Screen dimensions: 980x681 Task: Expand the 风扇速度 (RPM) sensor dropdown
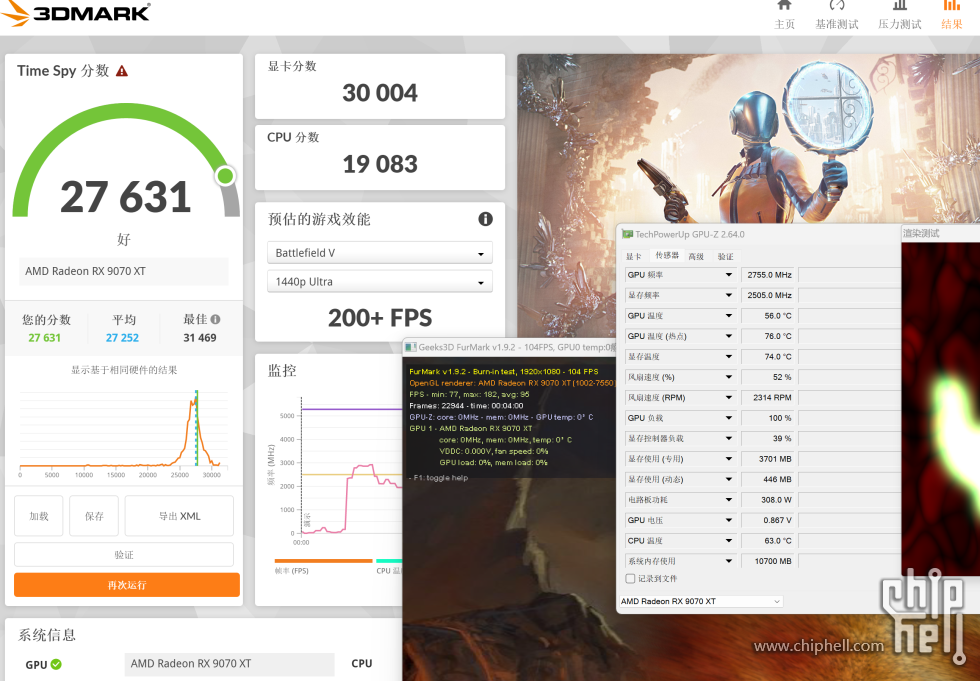coord(728,397)
